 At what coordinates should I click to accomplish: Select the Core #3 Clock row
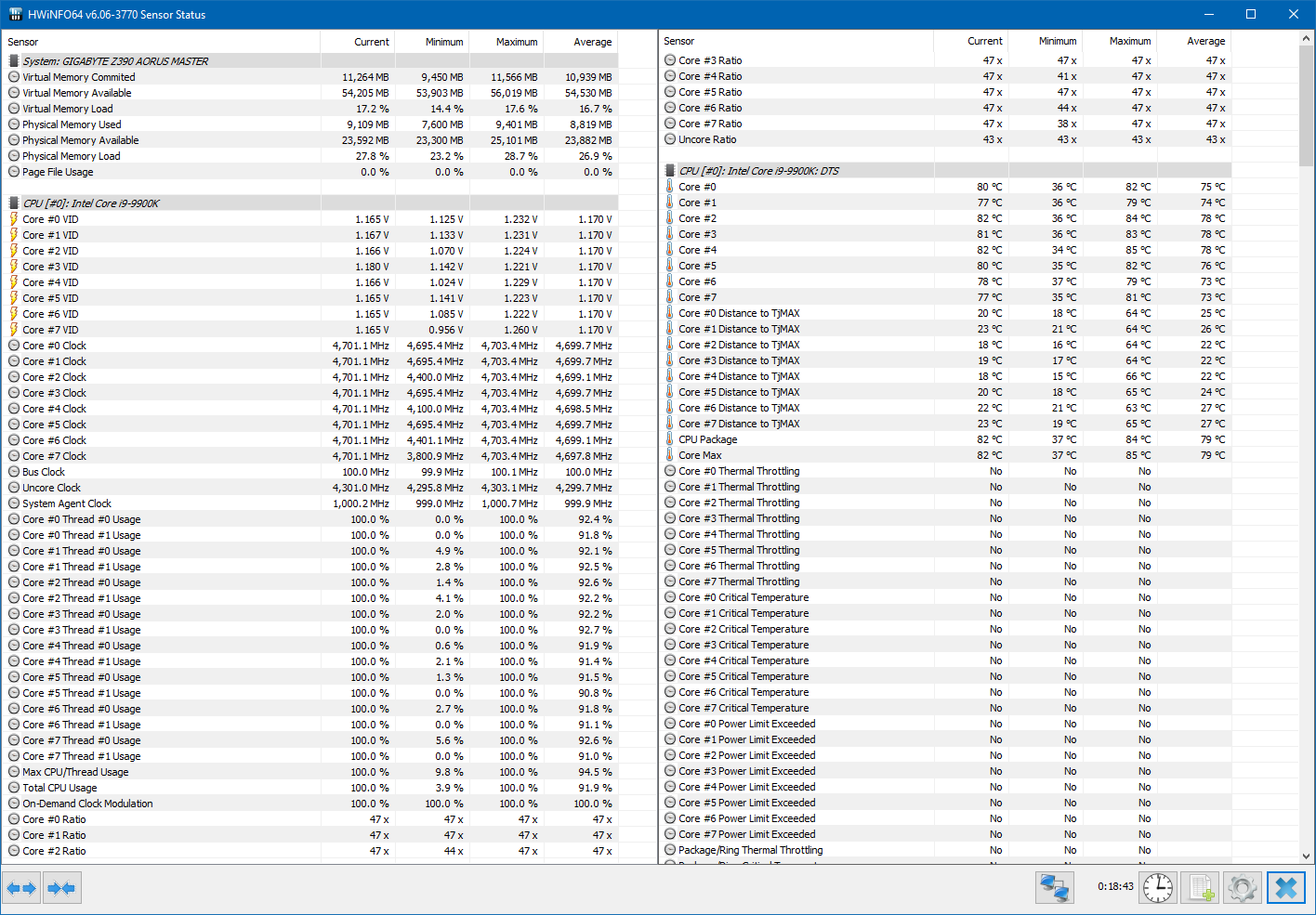tap(311, 393)
